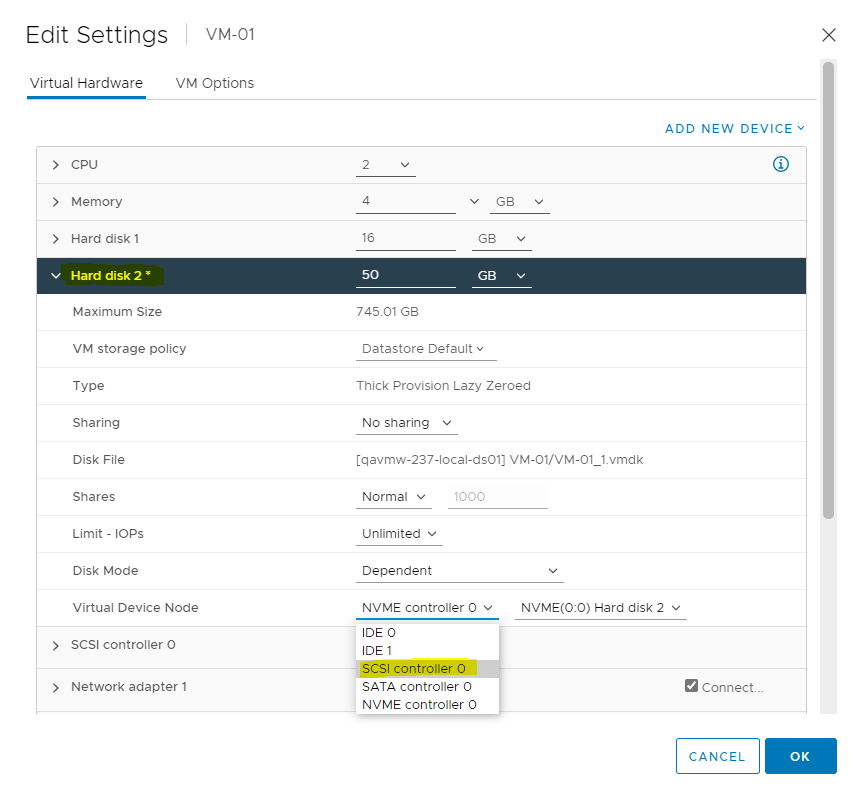Choose SATA controller 0 in dropdown list
Image resolution: width=858 pixels, height=795 pixels.
pos(427,687)
